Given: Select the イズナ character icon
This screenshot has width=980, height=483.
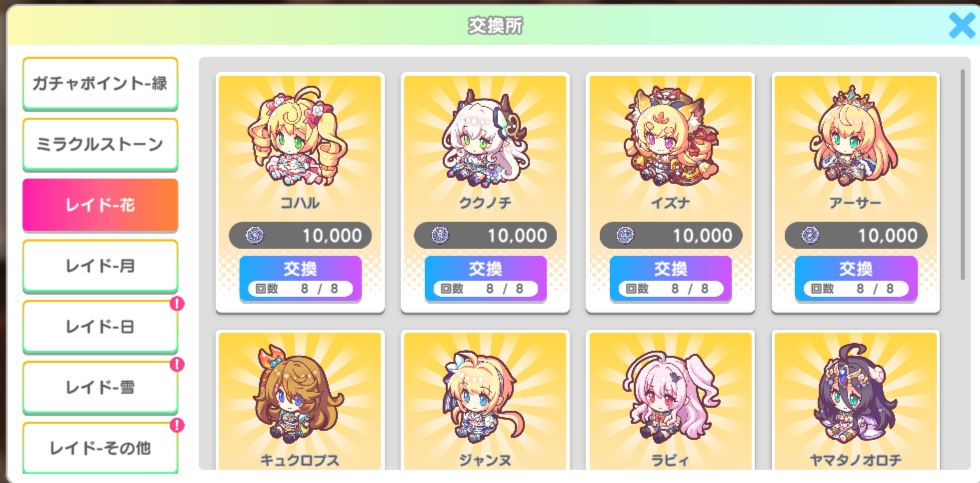Looking at the screenshot, I should point(669,138).
